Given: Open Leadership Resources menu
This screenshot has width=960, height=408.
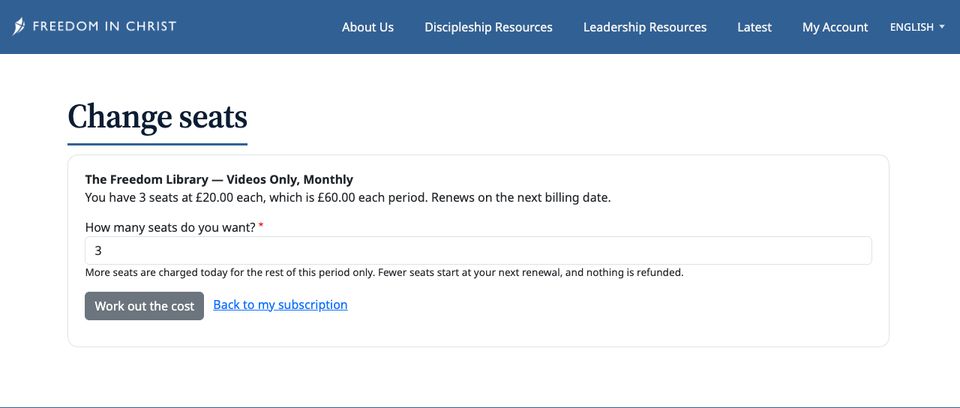Looking at the screenshot, I should (645, 27).
